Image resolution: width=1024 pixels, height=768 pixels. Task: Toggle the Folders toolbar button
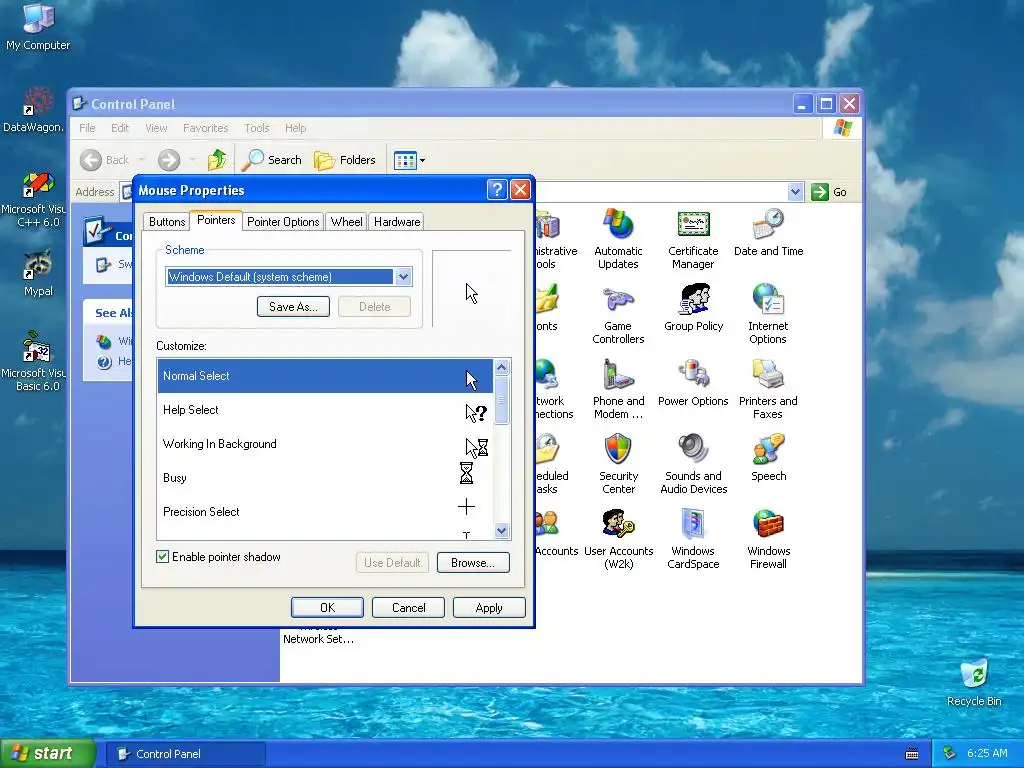(x=345, y=159)
